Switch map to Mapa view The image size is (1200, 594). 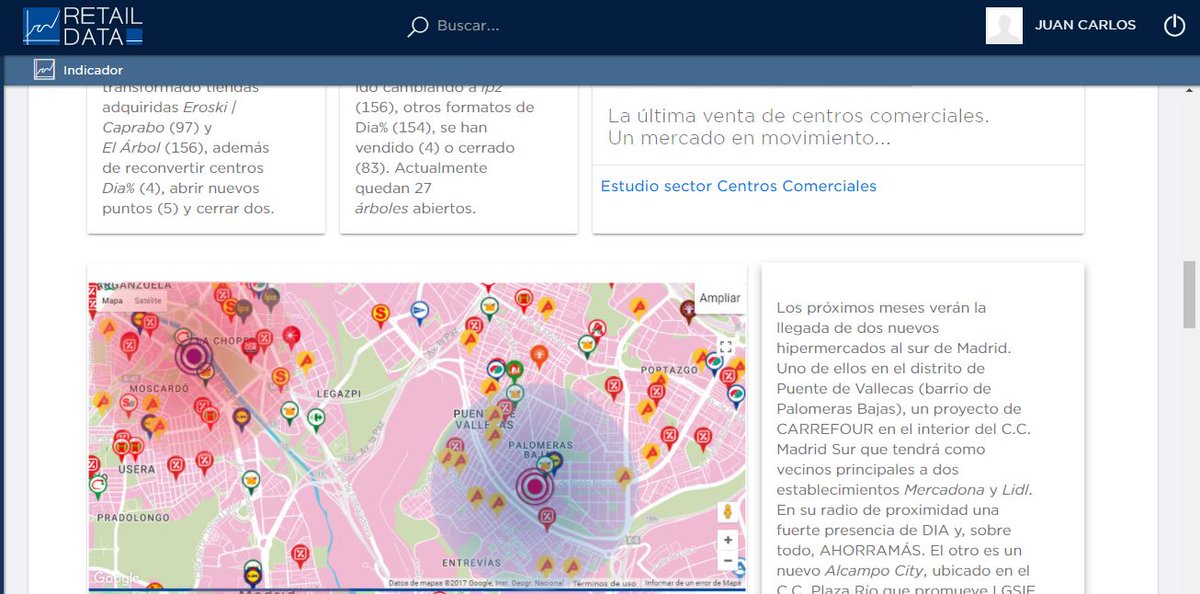112,299
